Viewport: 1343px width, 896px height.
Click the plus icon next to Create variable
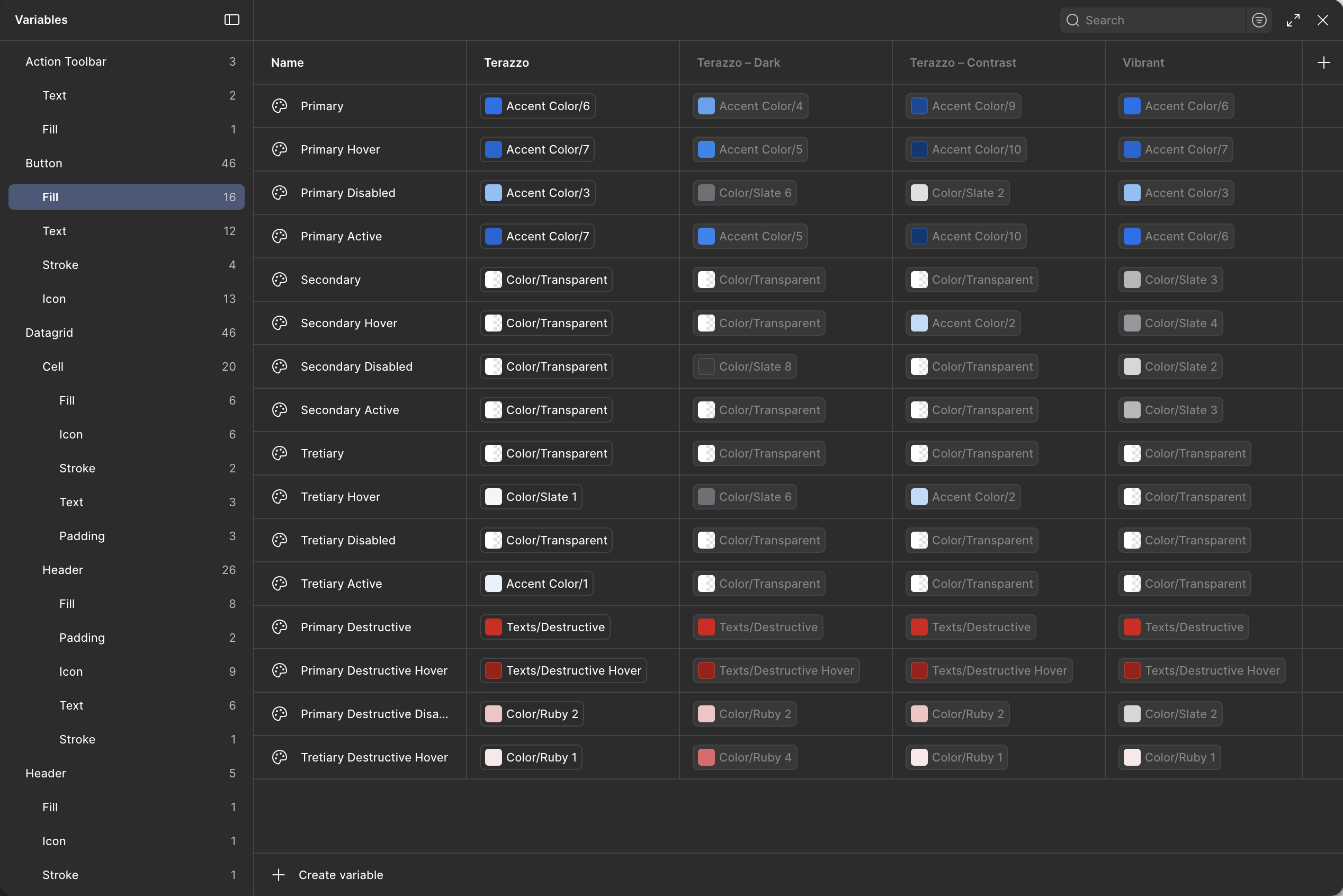tap(279, 875)
